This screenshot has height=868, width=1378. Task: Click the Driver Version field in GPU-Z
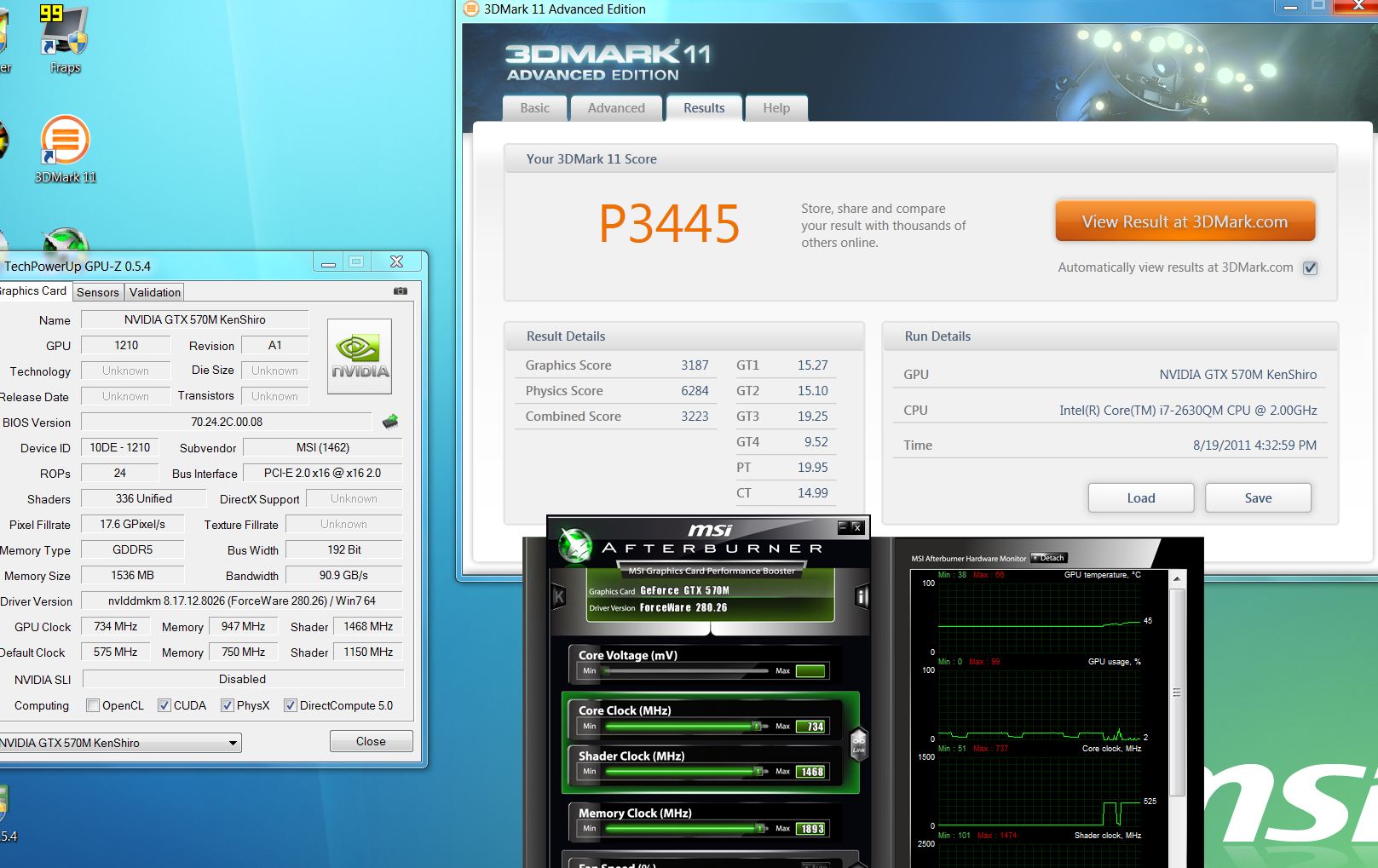(242, 601)
